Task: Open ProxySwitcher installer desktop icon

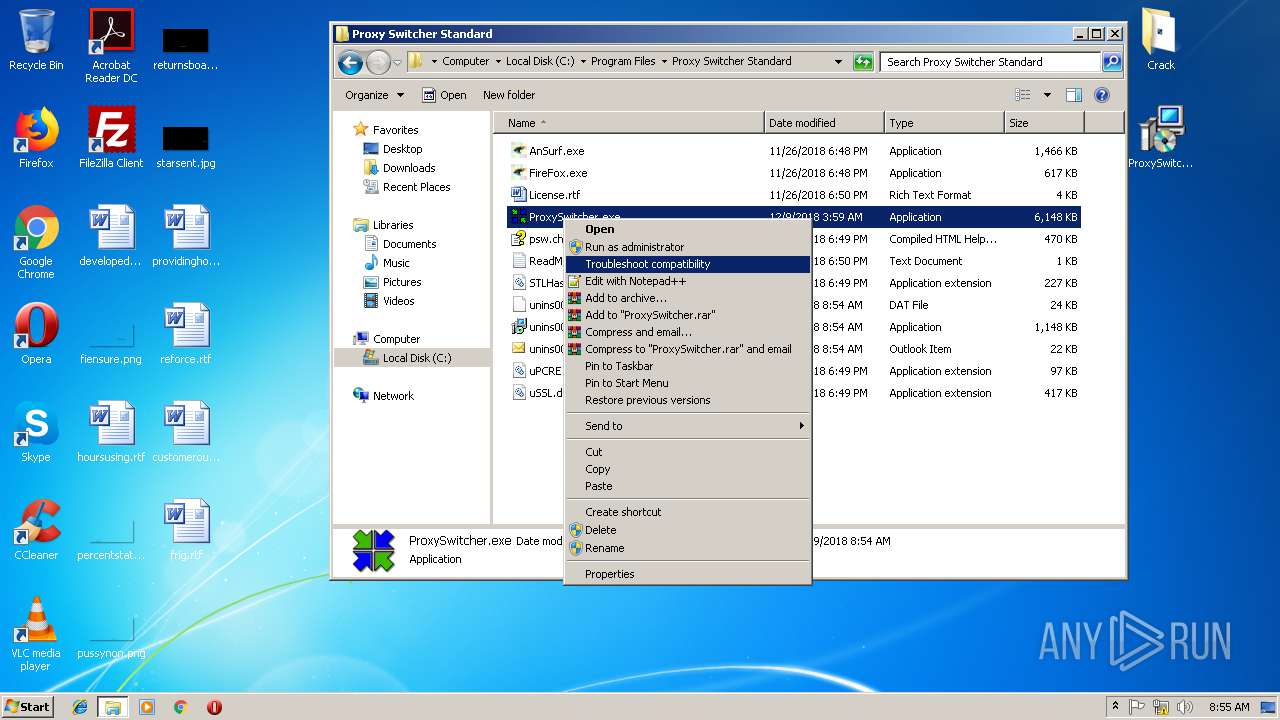Action: 1161,138
